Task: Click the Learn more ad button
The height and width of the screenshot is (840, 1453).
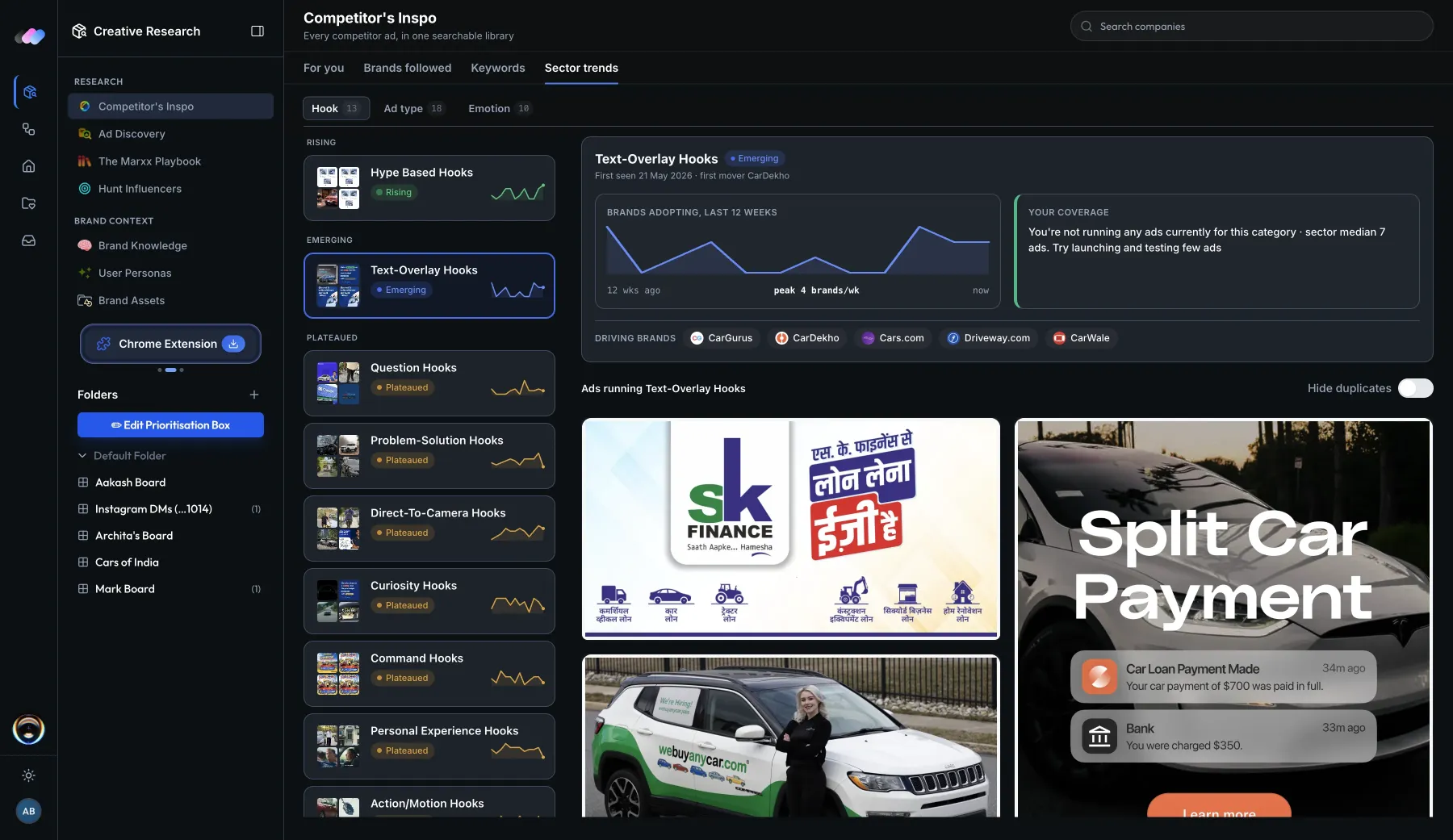Action: (x=1219, y=806)
